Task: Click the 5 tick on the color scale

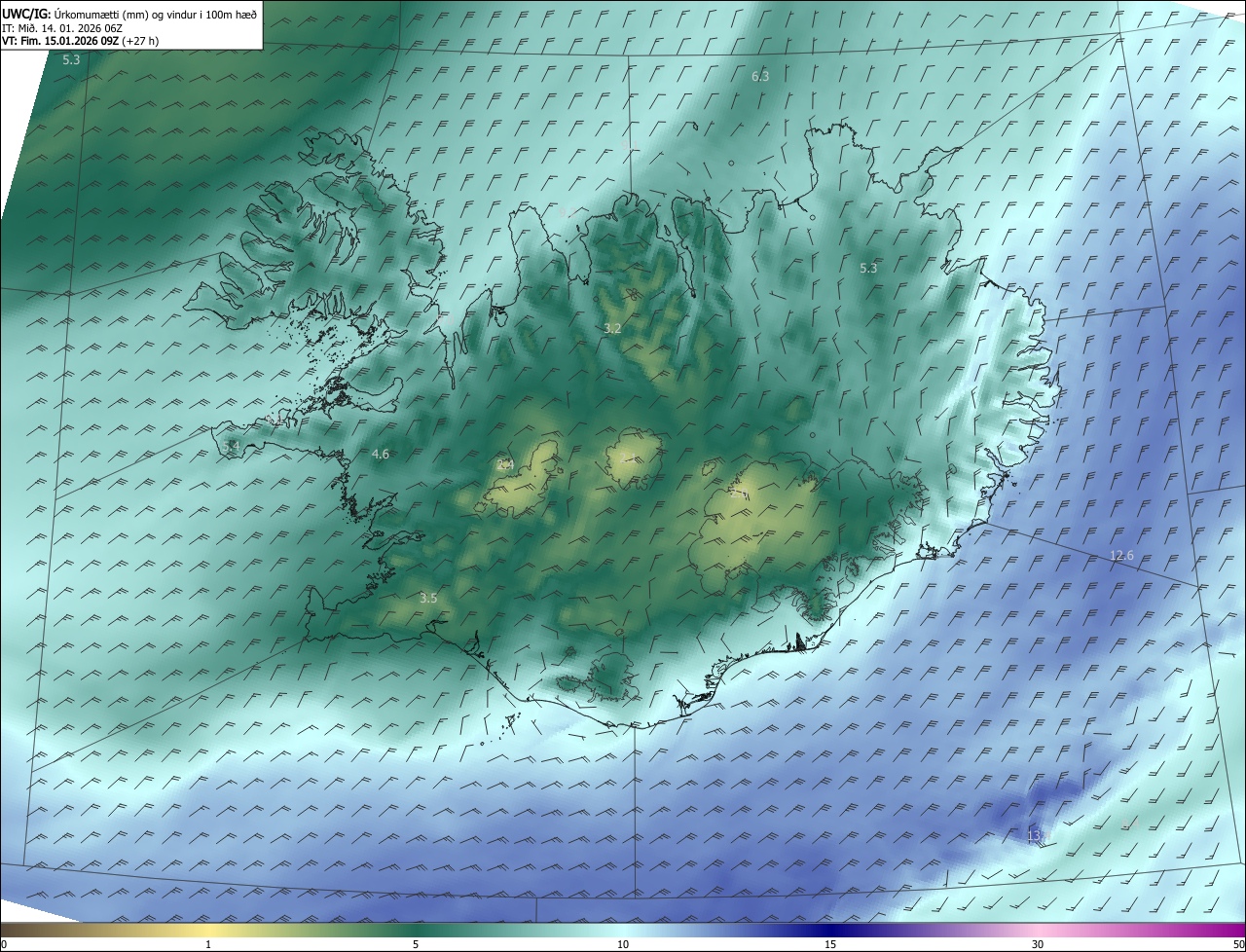Action: (416, 944)
